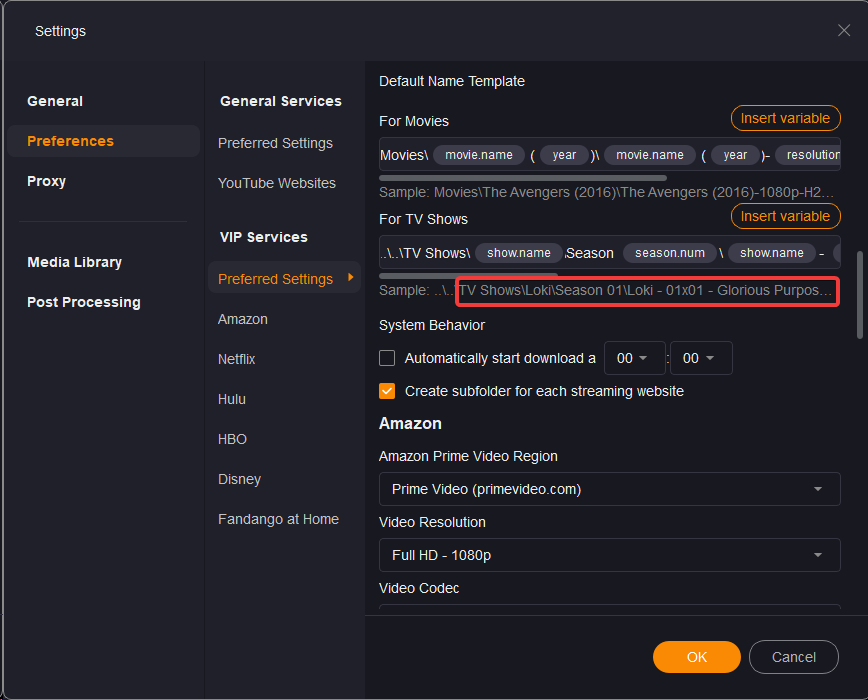This screenshot has width=868, height=700.
Task: Open Post Processing section
Action: pos(84,302)
